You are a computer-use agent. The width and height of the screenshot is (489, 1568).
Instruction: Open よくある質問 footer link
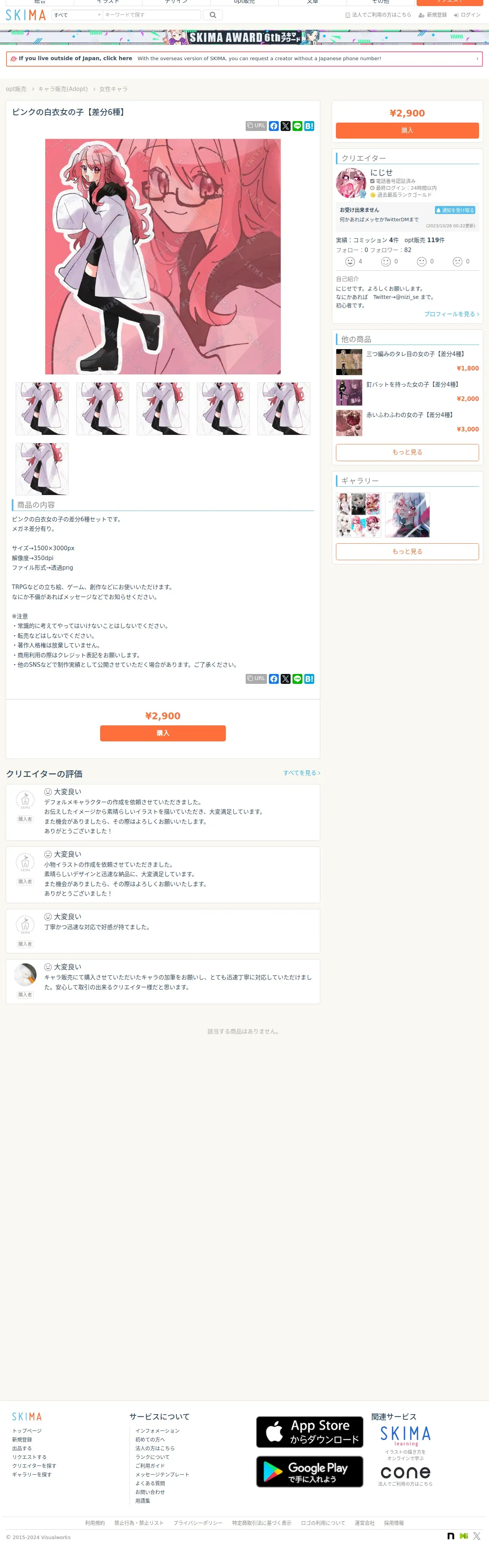150,1483
